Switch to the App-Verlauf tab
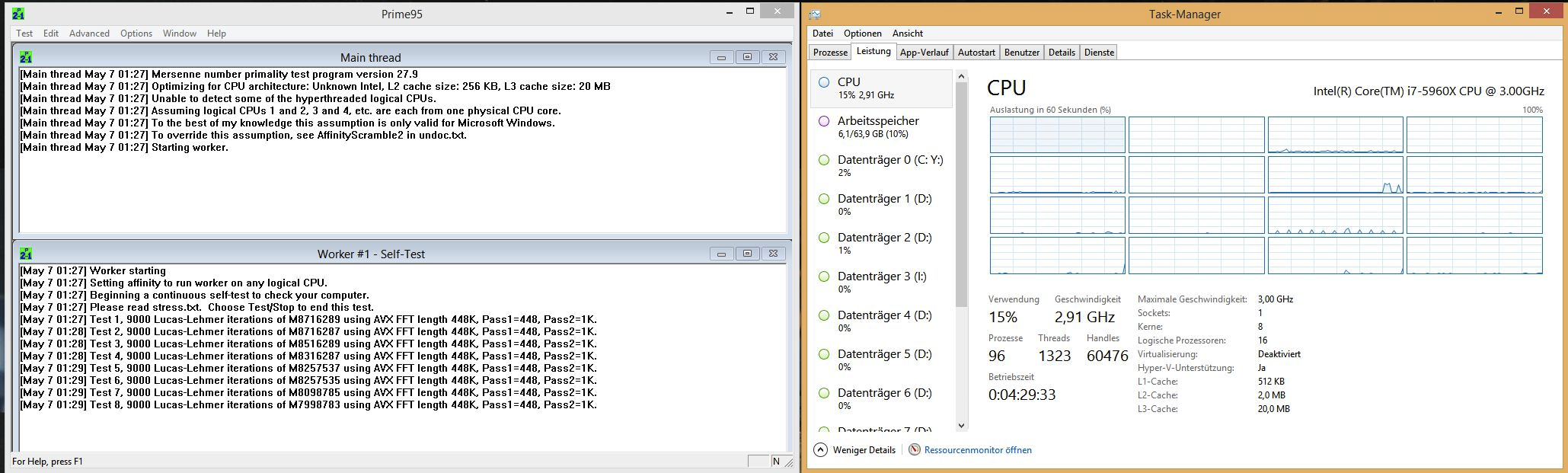 point(925,53)
